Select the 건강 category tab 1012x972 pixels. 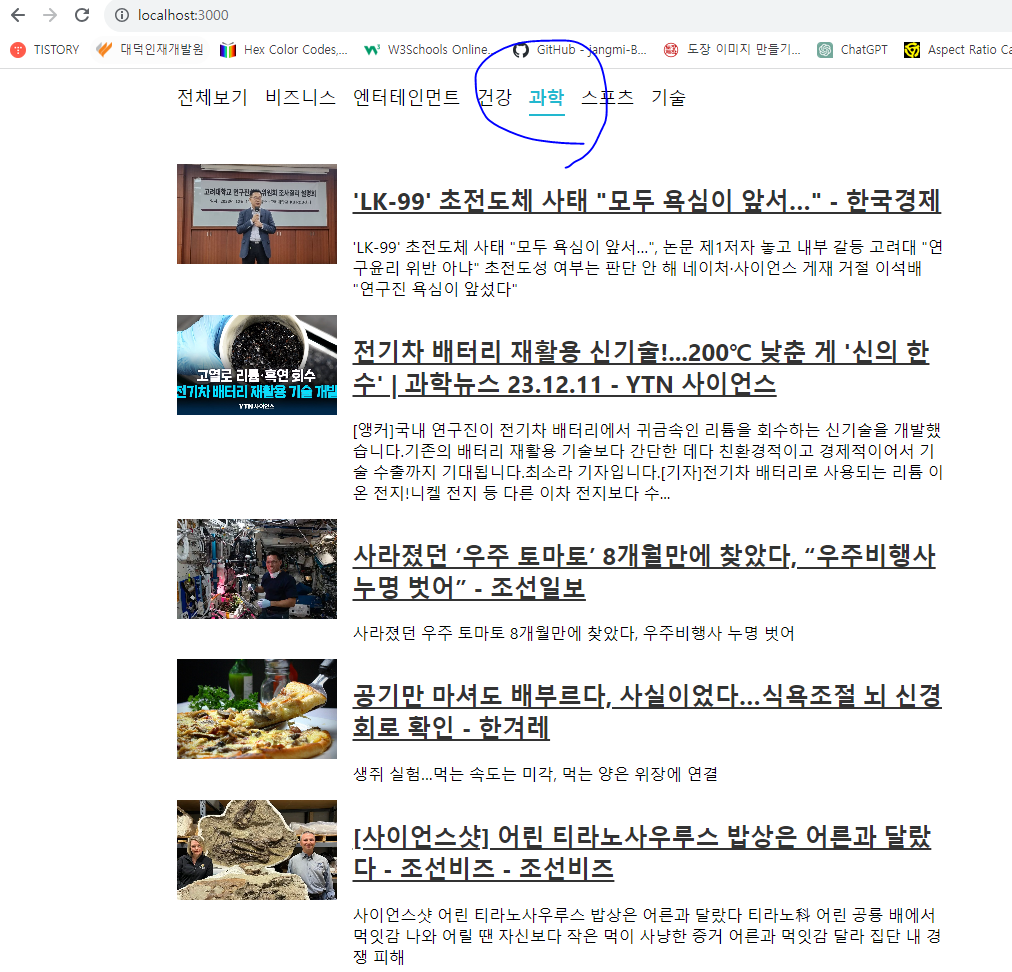(494, 97)
